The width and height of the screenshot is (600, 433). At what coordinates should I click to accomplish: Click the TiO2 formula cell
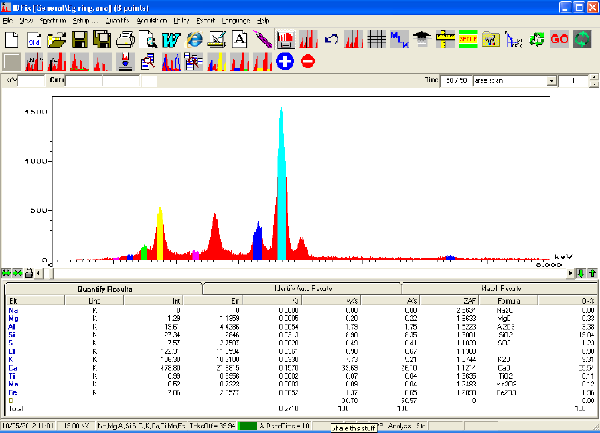pos(505,376)
